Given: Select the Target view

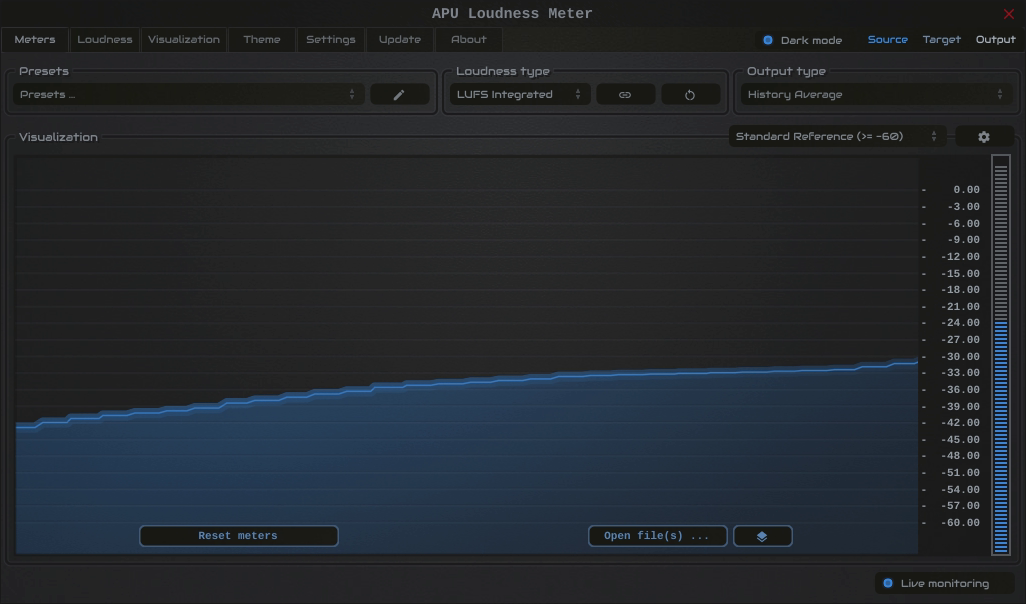Looking at the screenshot, I should tap(942, 39).
